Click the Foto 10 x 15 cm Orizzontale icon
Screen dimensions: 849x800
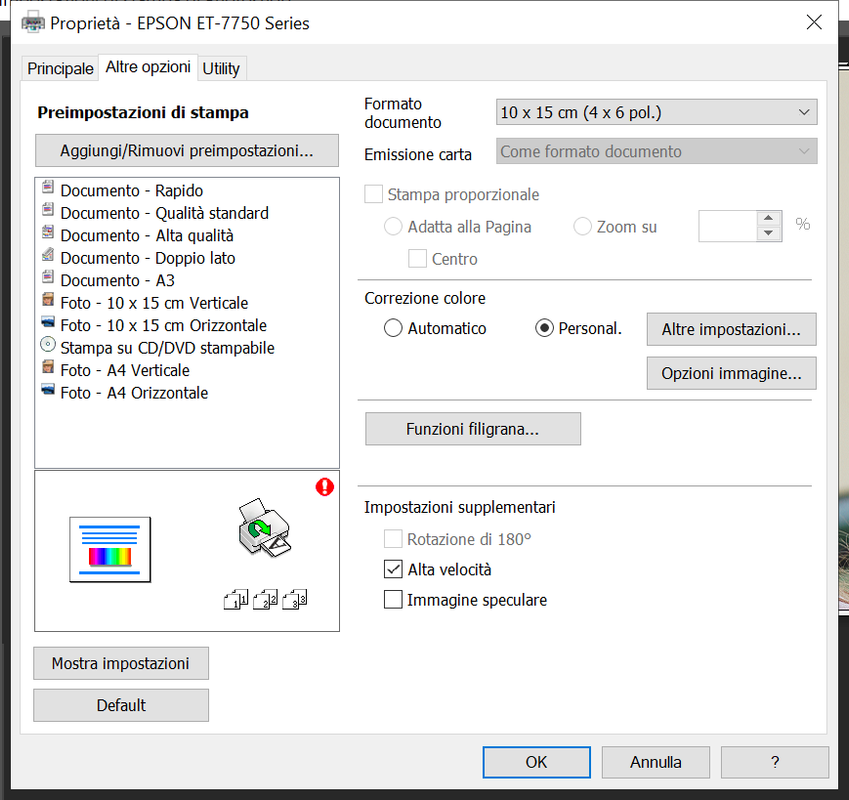click(x=48, y=322)
